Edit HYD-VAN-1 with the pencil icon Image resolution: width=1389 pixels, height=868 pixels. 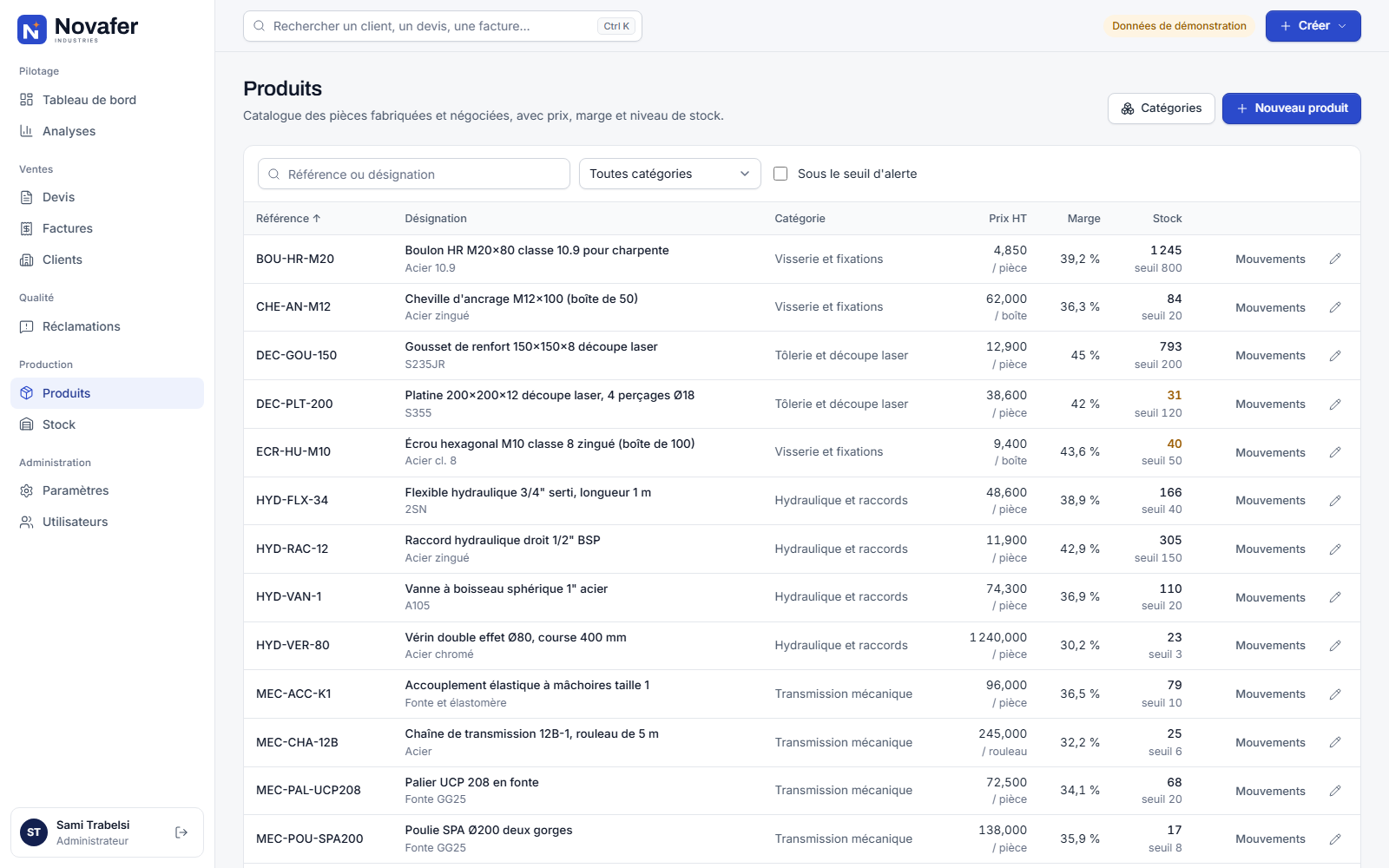(1335, 597)
